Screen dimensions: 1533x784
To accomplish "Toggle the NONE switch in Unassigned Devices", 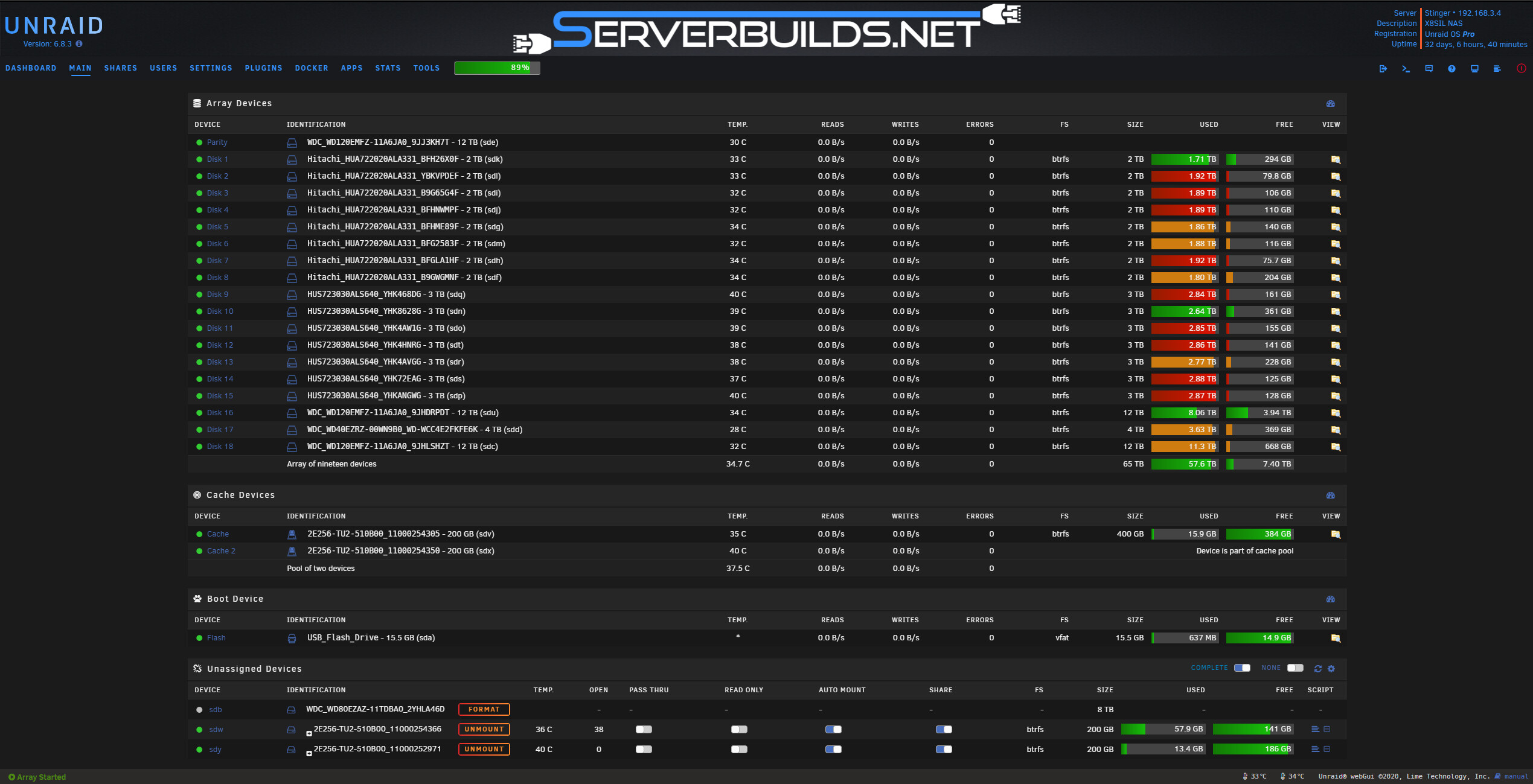I will tap(1295, 668).
